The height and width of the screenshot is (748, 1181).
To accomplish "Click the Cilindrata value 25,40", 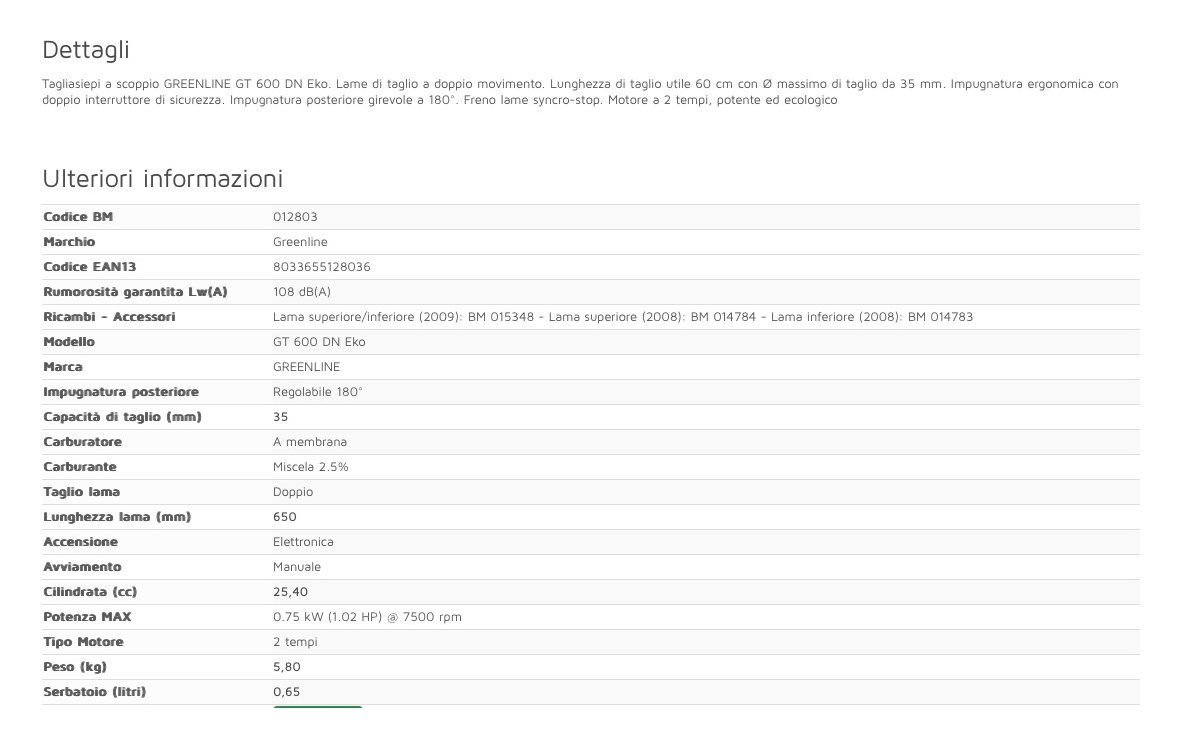I will click(290, 592).
